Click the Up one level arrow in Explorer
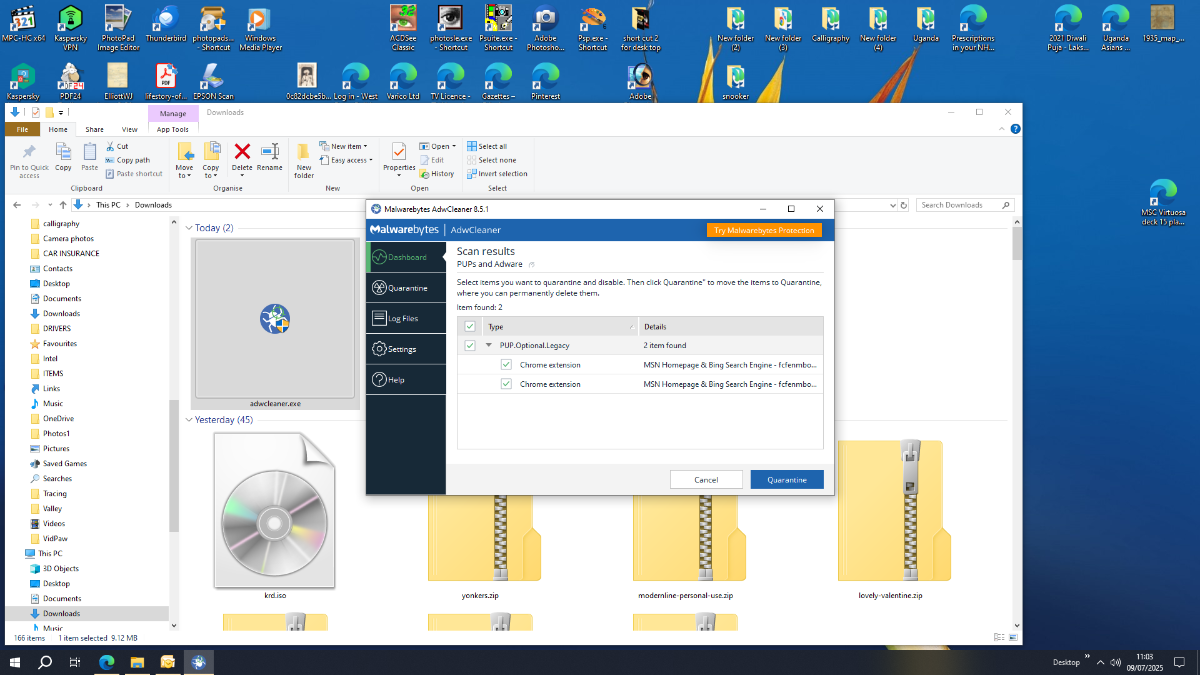The height and width of the screenshot is (675, 1200). [63, 205]
